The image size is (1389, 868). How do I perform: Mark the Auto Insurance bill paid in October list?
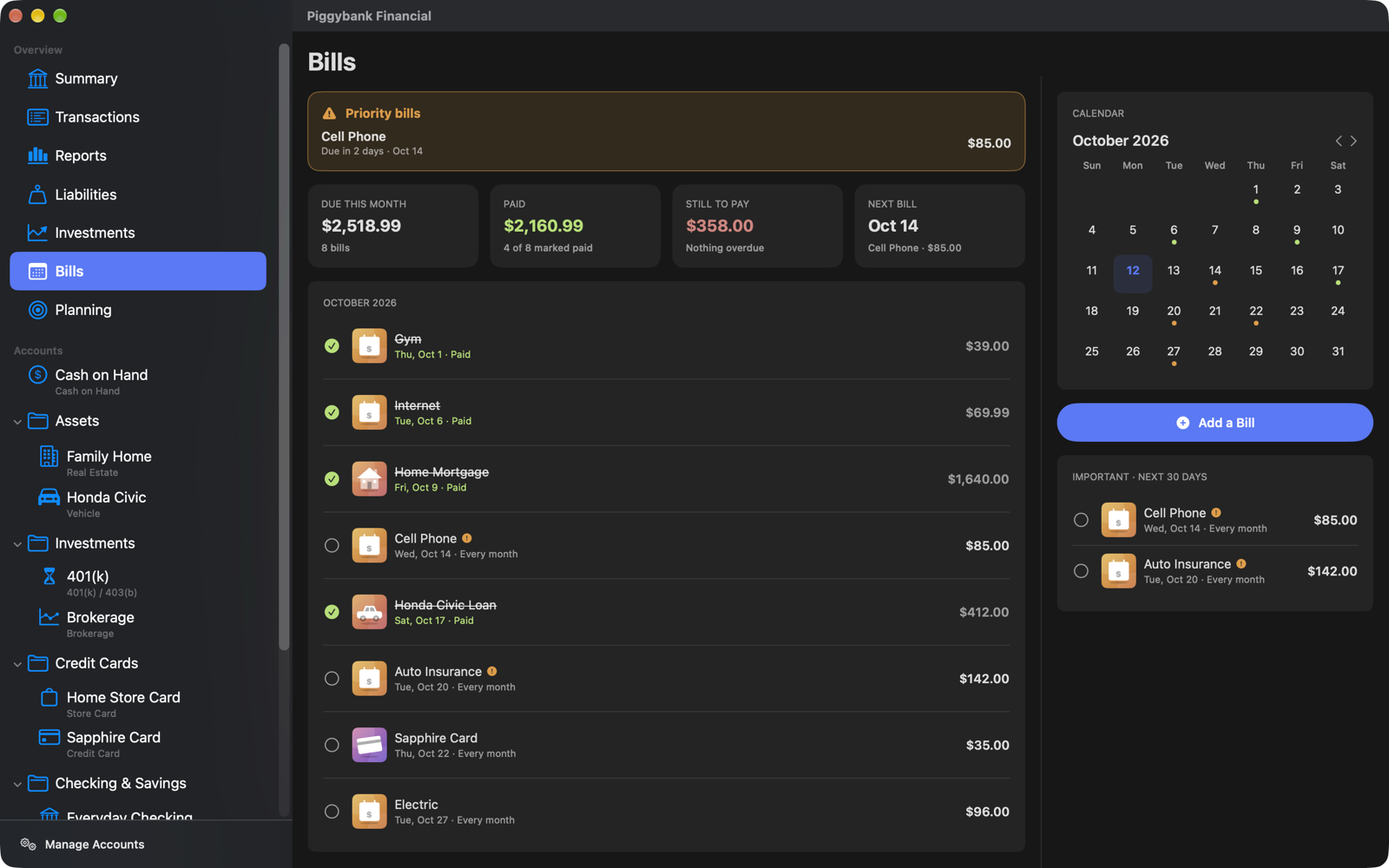(x=332, y=679)
